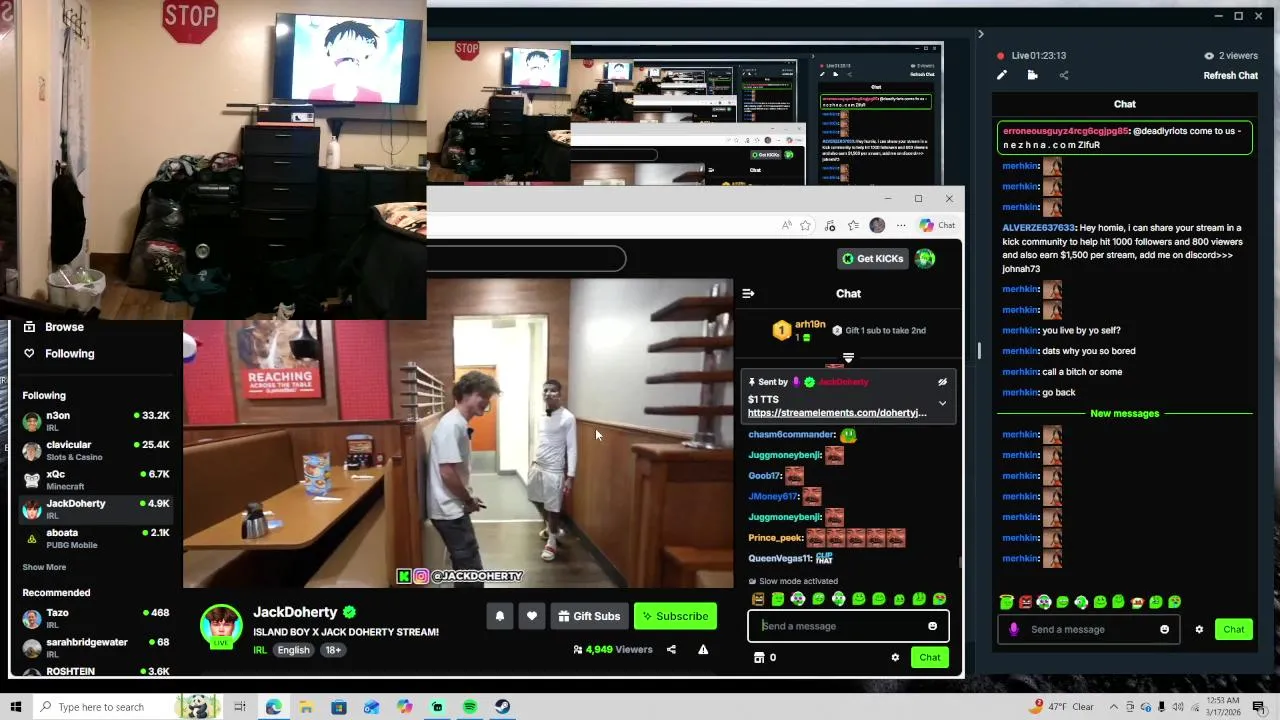Click microphone icon in right chat input

1014,629
